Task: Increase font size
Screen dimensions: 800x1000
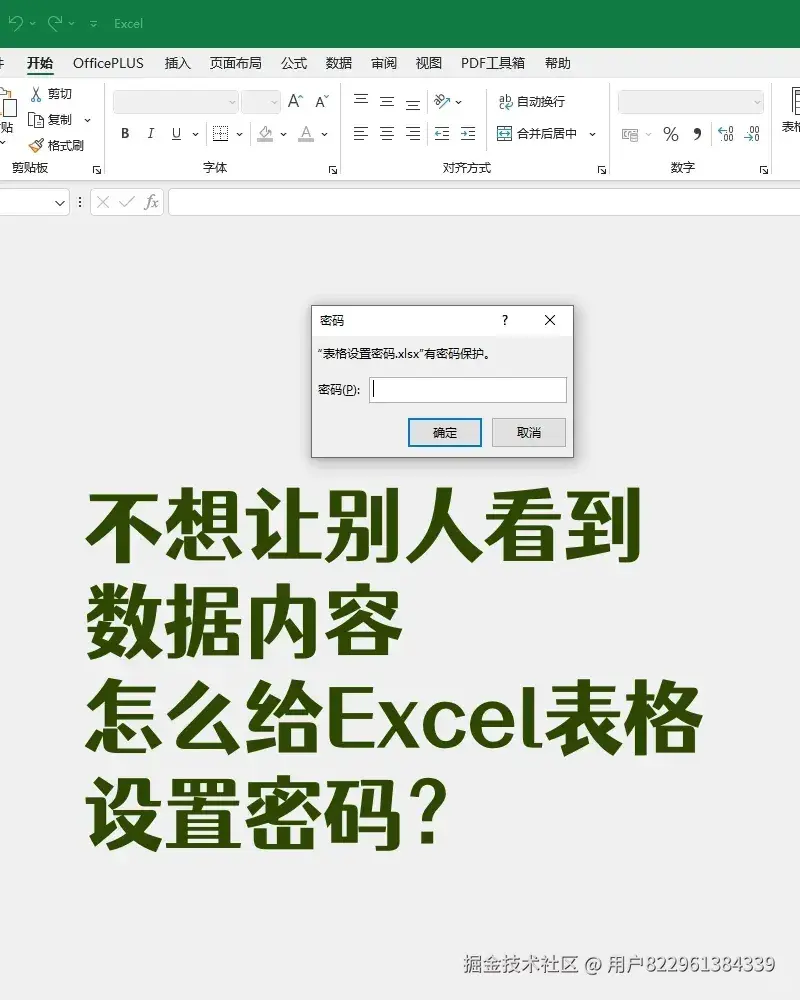Action: 295,101
